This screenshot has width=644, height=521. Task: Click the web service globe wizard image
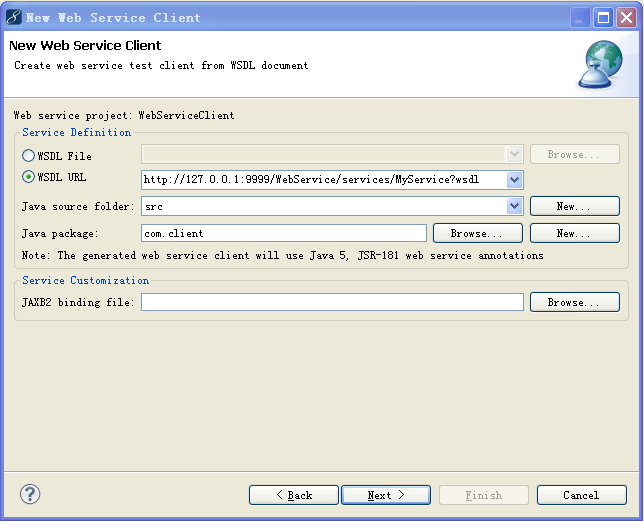click(600, 64)
